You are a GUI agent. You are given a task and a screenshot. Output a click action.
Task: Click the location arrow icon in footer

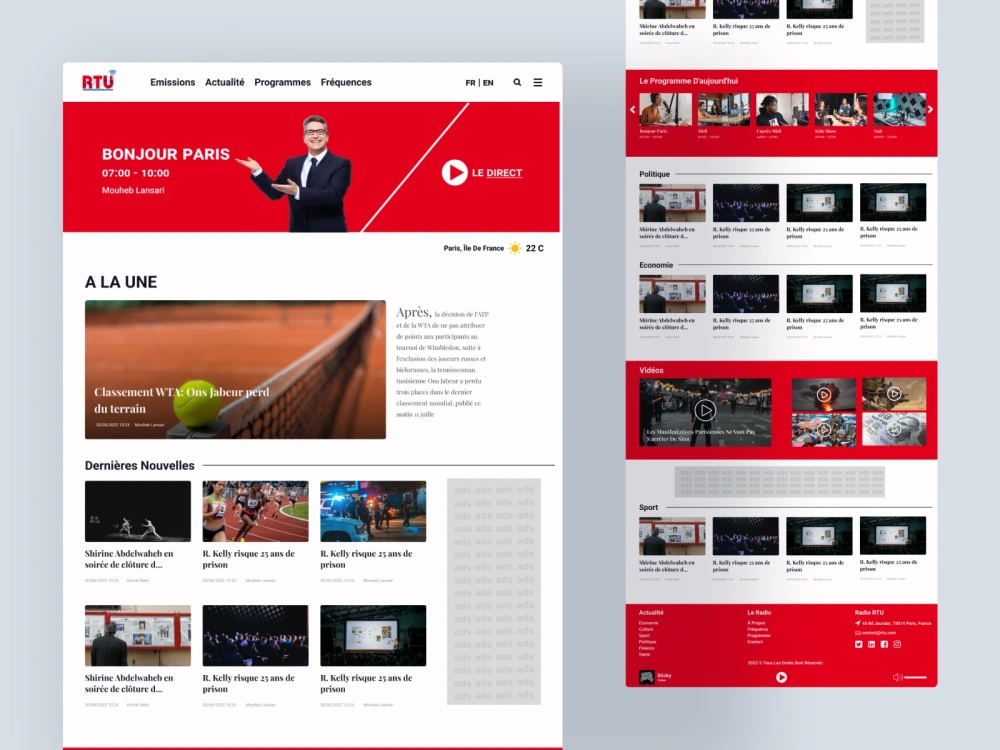click(x=858, y=623)
